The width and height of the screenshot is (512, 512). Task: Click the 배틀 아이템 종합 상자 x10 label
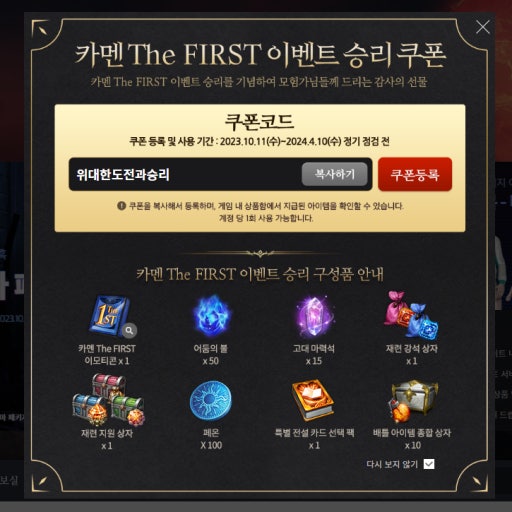click(412, 439)
